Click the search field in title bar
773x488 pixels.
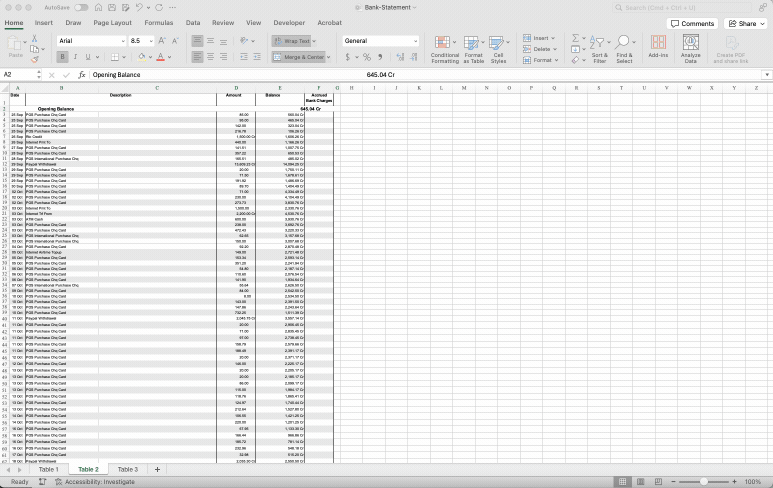[682, 7]
